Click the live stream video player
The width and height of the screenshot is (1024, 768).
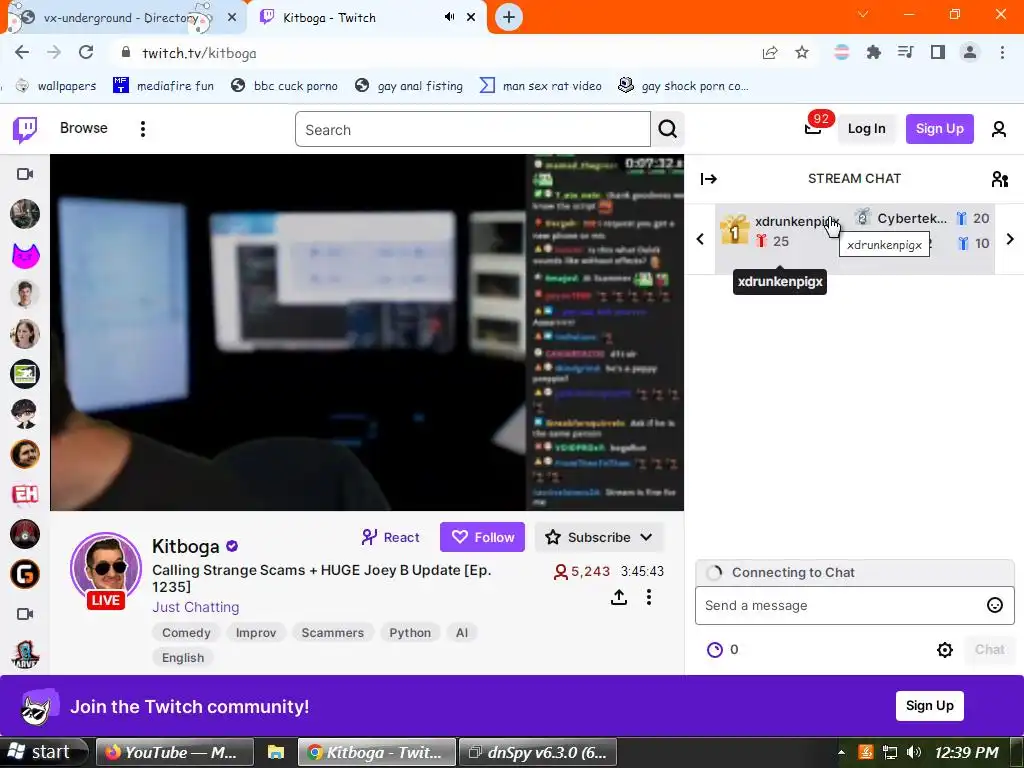click(367, 332)
